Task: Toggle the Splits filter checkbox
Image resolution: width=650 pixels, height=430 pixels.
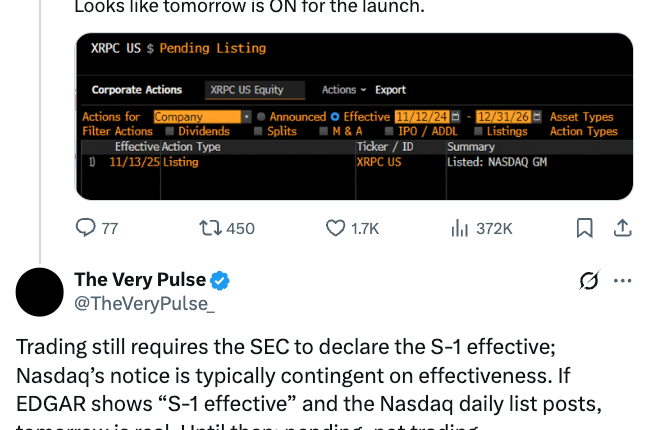Action: (x=259, y=131)
